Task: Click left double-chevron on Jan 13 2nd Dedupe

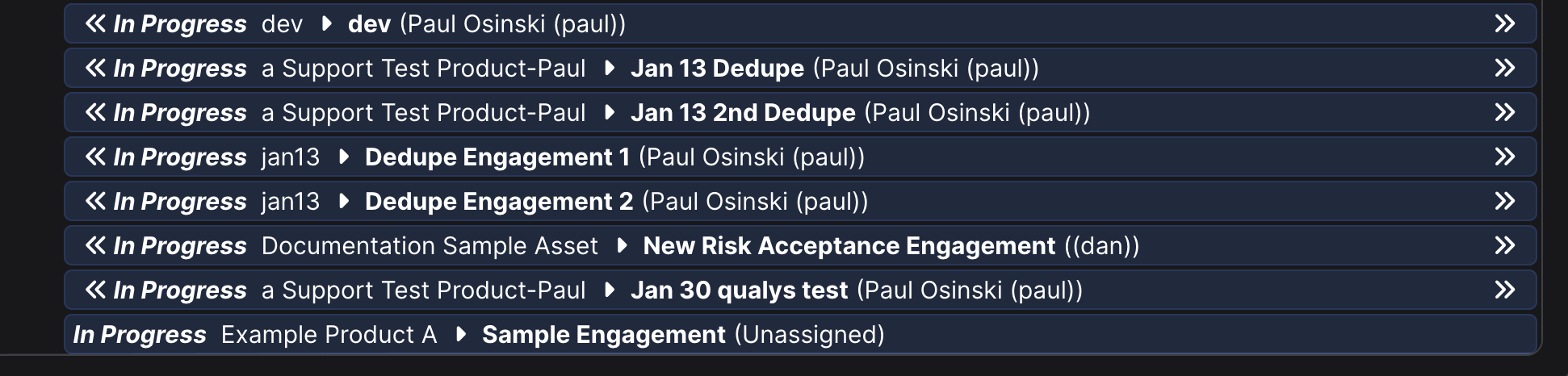Action: coord(95,113)
